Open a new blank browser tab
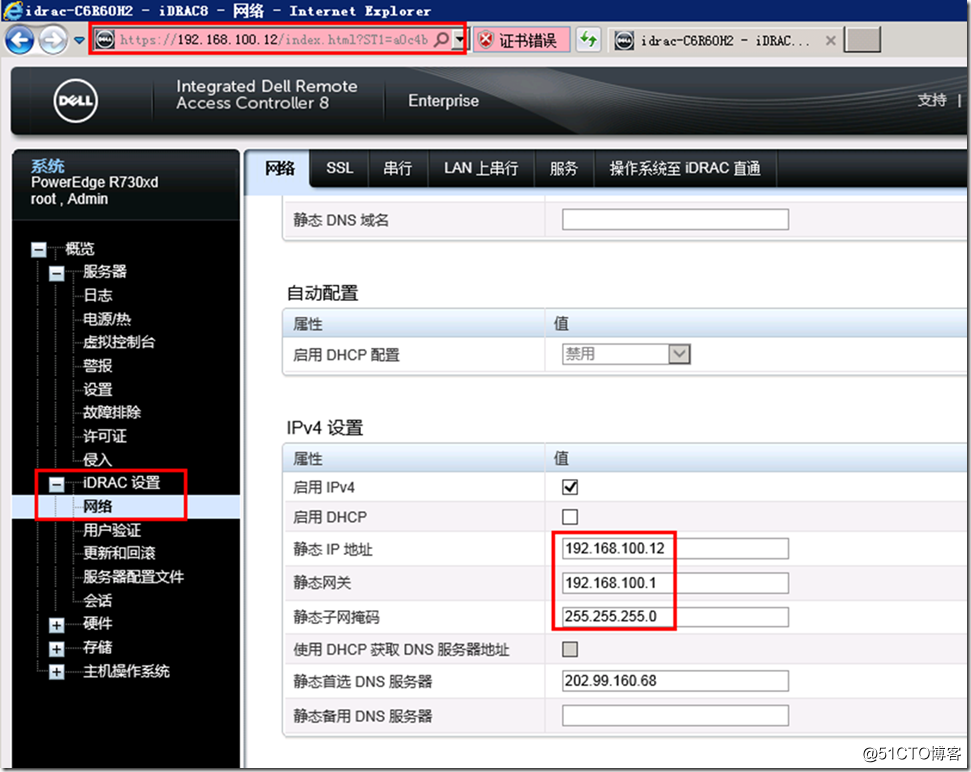971x772 pixels. coord(862,40)
